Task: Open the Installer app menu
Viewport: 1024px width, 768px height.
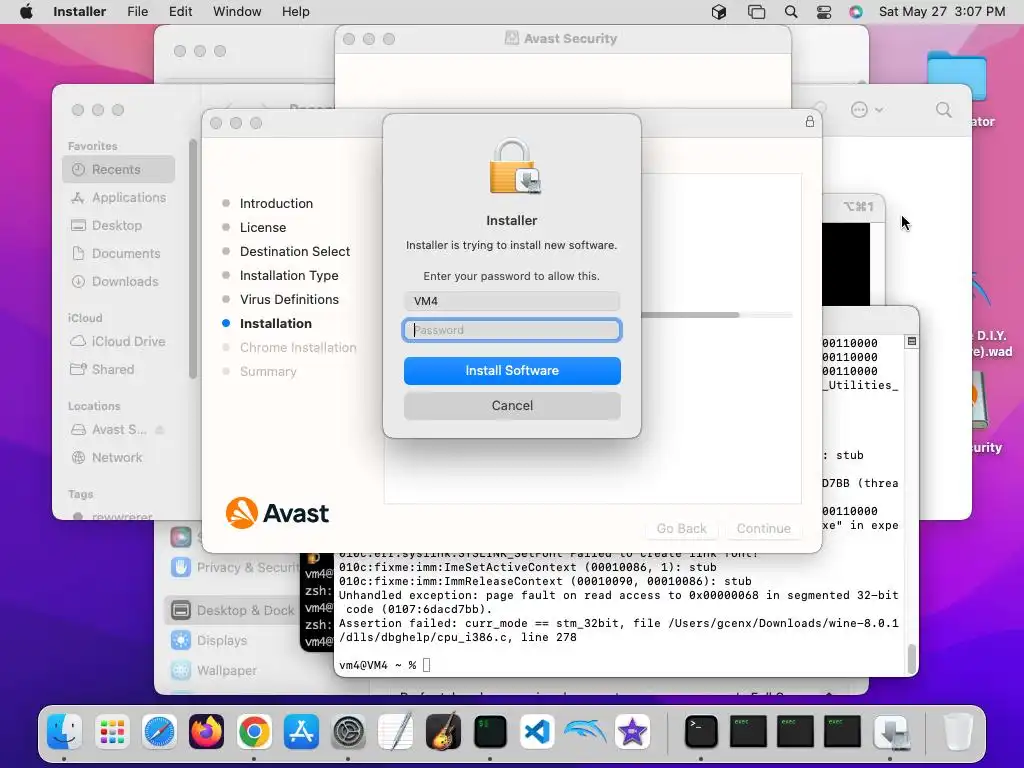Action: coord(79,12)
